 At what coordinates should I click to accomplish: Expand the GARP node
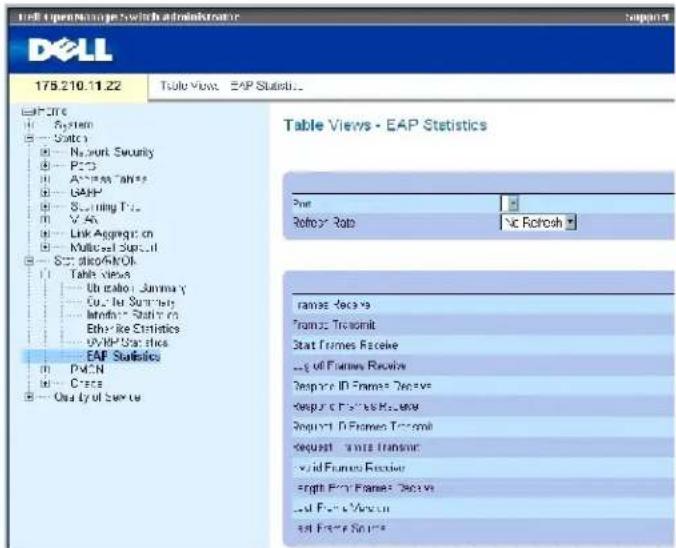45,193
